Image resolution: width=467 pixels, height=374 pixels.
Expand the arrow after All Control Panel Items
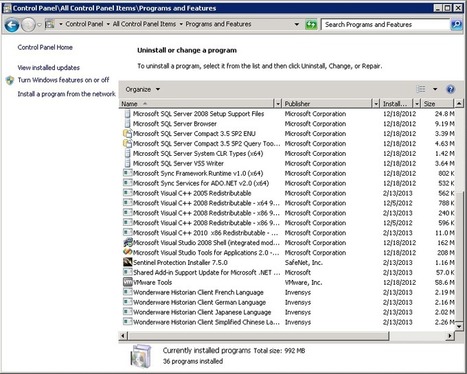click(181, 24)
